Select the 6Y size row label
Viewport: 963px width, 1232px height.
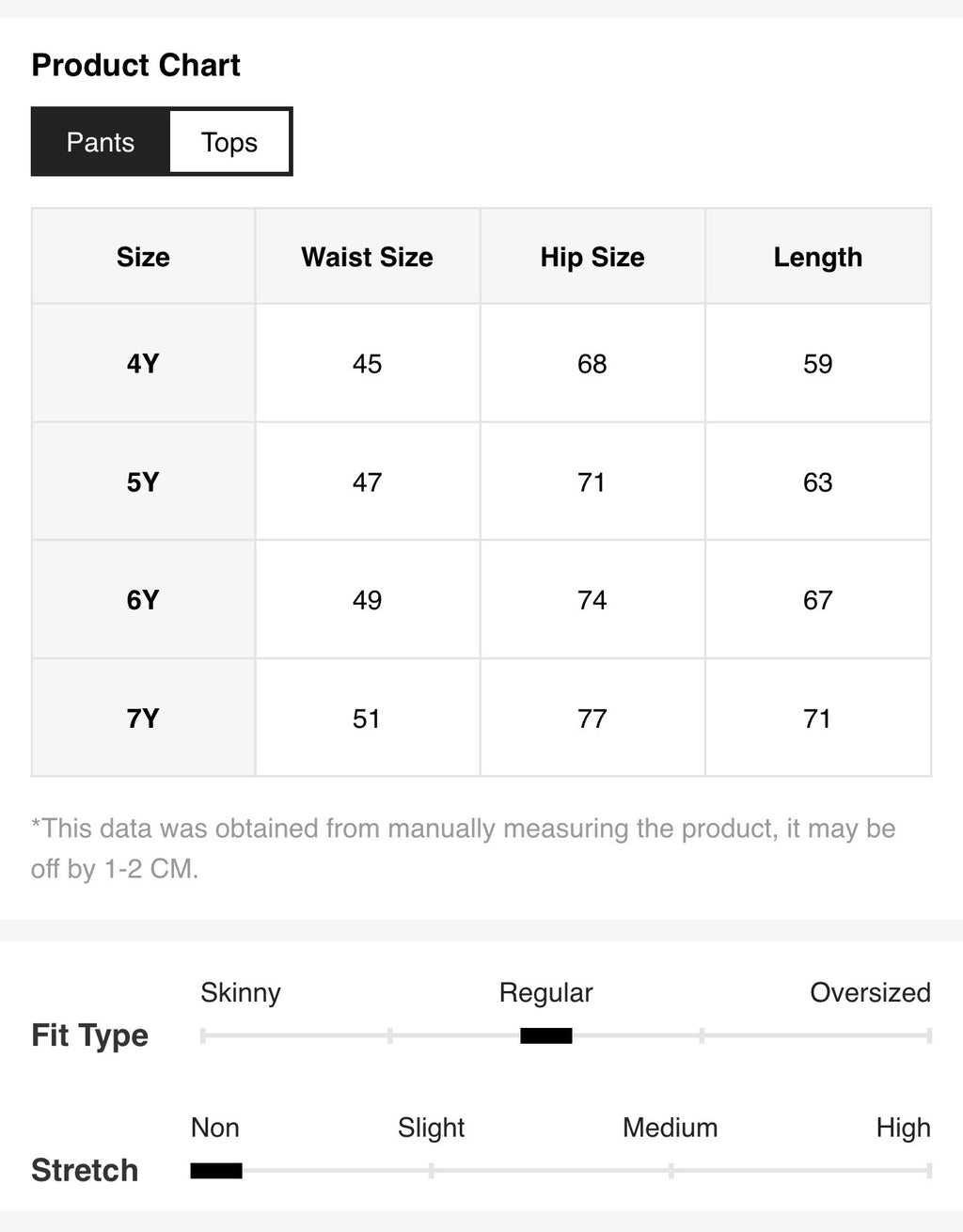143,600
